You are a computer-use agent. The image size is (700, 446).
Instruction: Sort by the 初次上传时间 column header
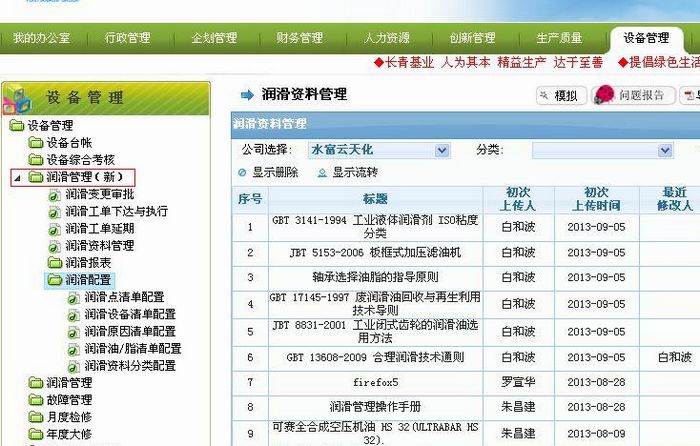(596, 198)
